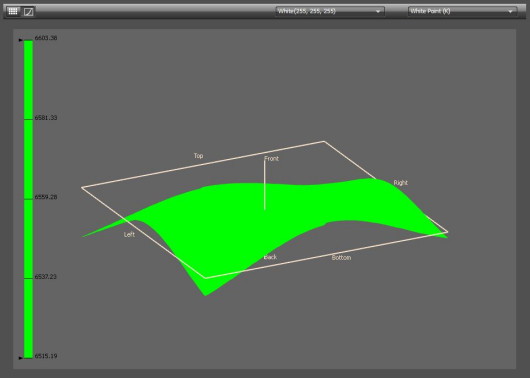Image resolution: width=530 pixels, height=378 pixels.
Task: Open the White Point (K) dropdown
Action: click(462, 11)
